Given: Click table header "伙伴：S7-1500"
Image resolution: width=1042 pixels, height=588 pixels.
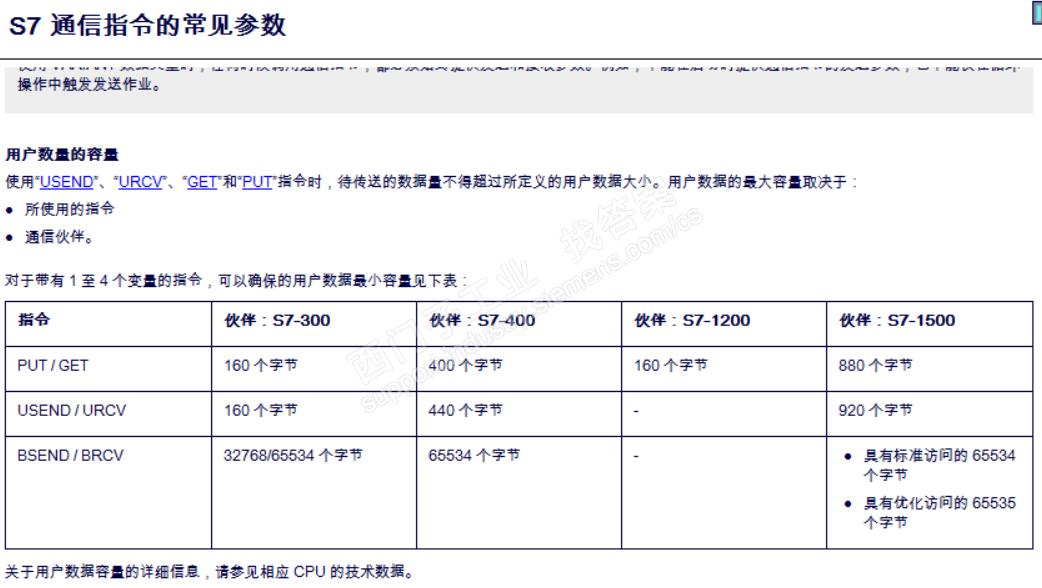Looking at the screenshot, I should point(897,320).
